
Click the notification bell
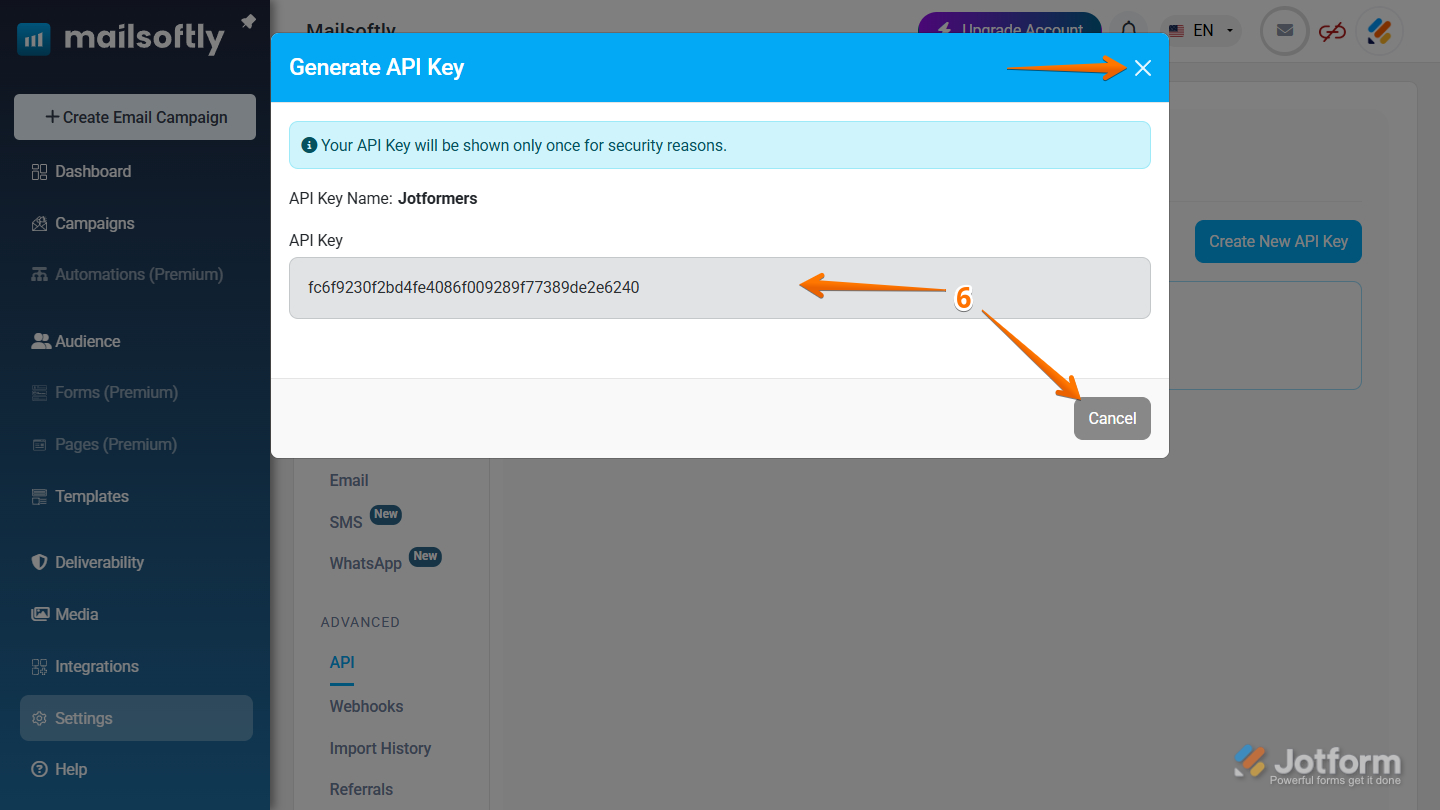(1130, 31)
